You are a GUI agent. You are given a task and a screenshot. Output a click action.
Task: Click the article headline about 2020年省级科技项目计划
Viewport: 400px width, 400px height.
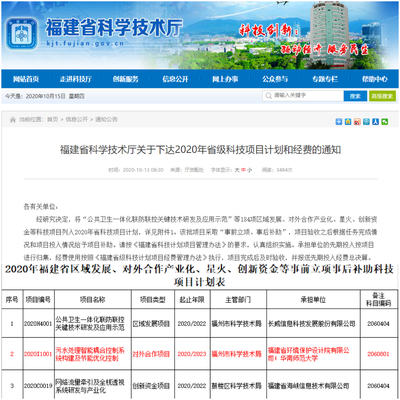pos(200,150)
